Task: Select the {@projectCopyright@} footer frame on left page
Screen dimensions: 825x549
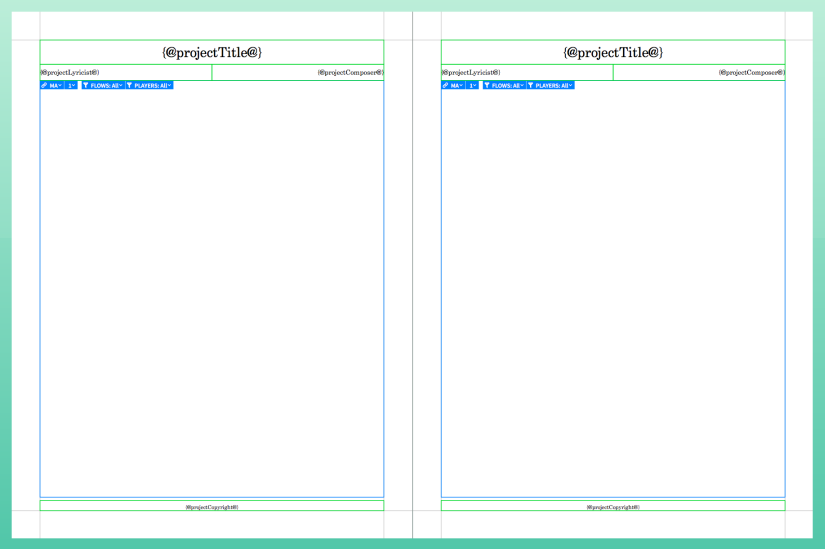Action: tap(212, 507)
